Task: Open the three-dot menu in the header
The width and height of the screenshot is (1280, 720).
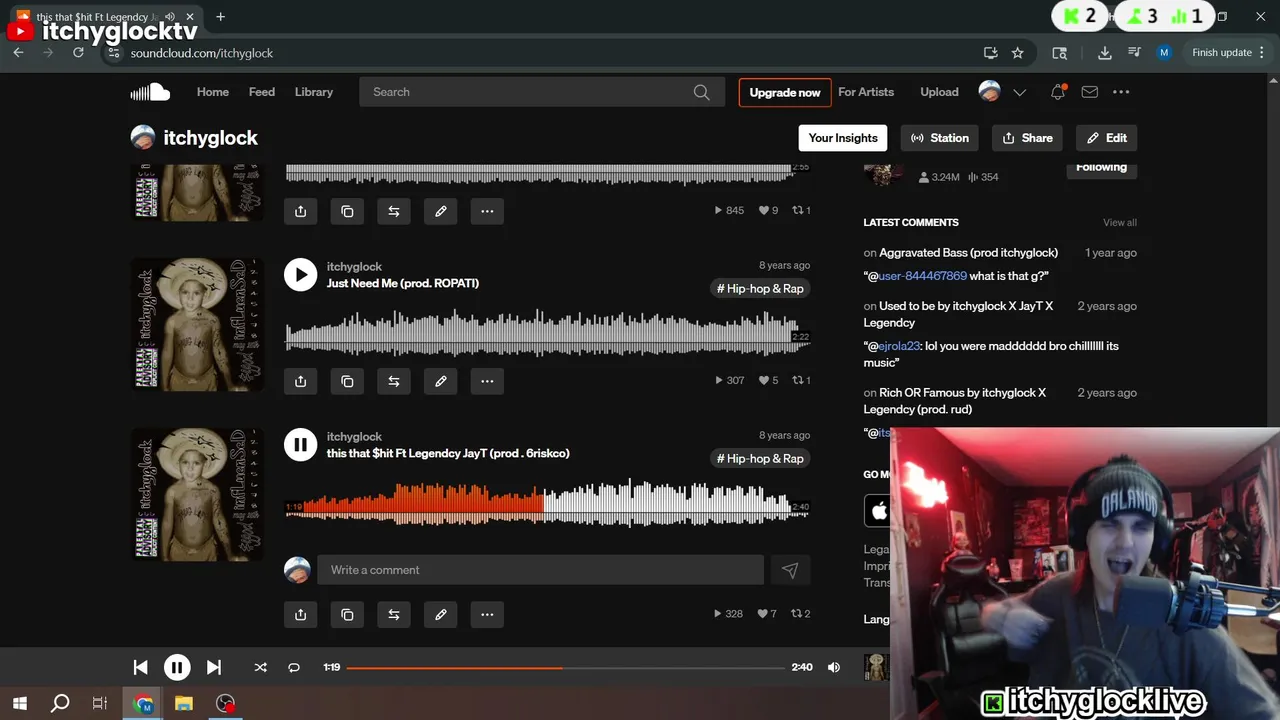Action: (x=1121, y=92)
